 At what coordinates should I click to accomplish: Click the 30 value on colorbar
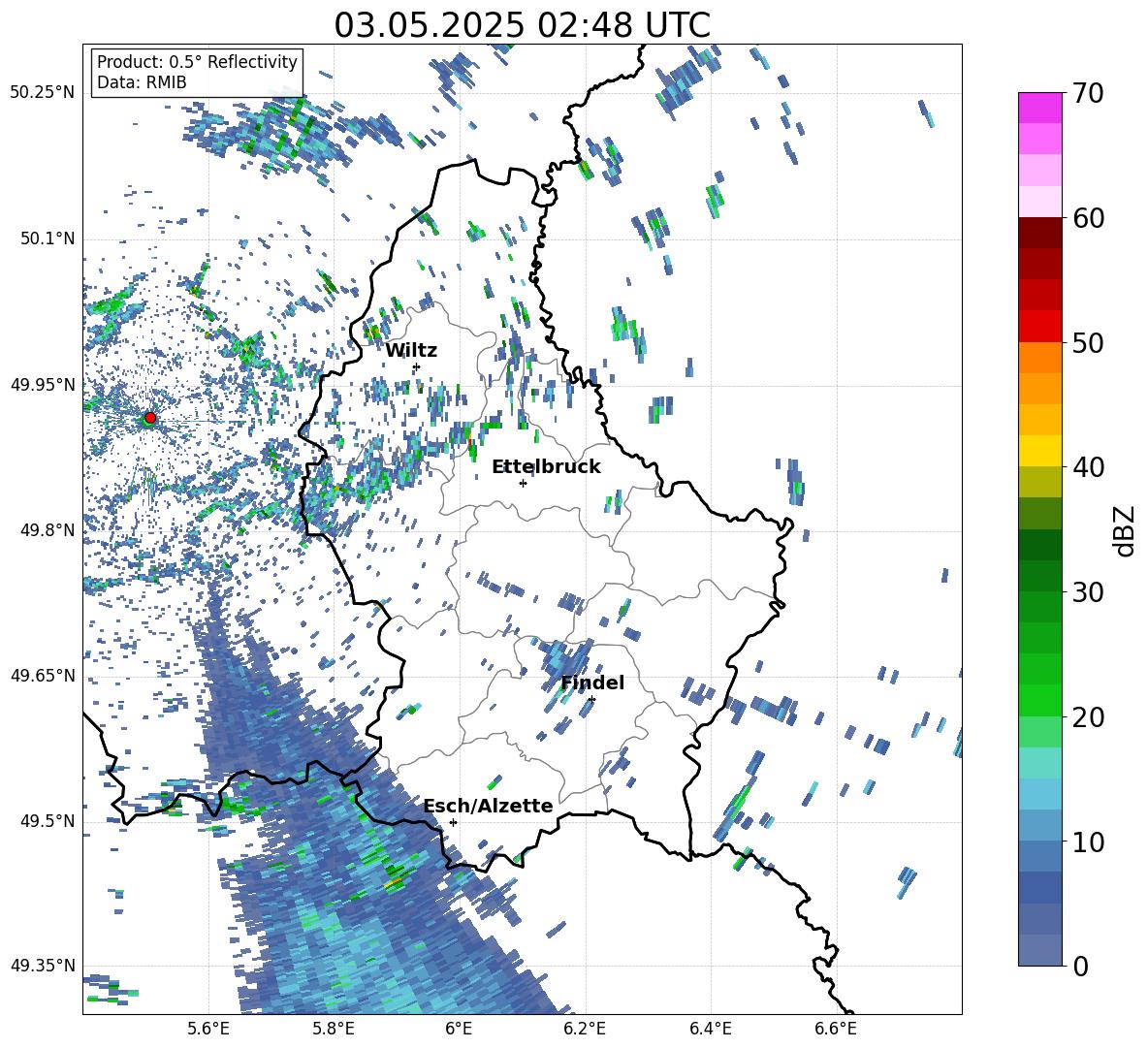click(1088, 592)
